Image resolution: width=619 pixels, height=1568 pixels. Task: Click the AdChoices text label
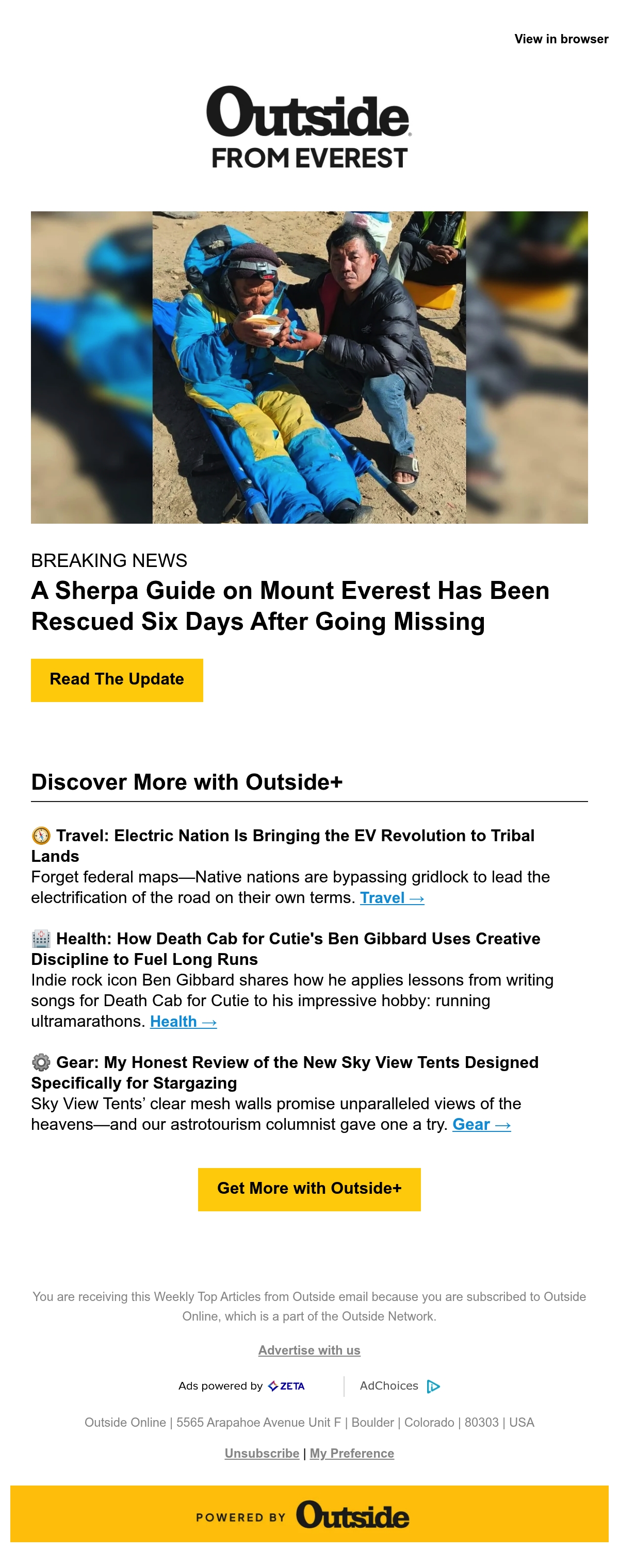coord(389,1386)
